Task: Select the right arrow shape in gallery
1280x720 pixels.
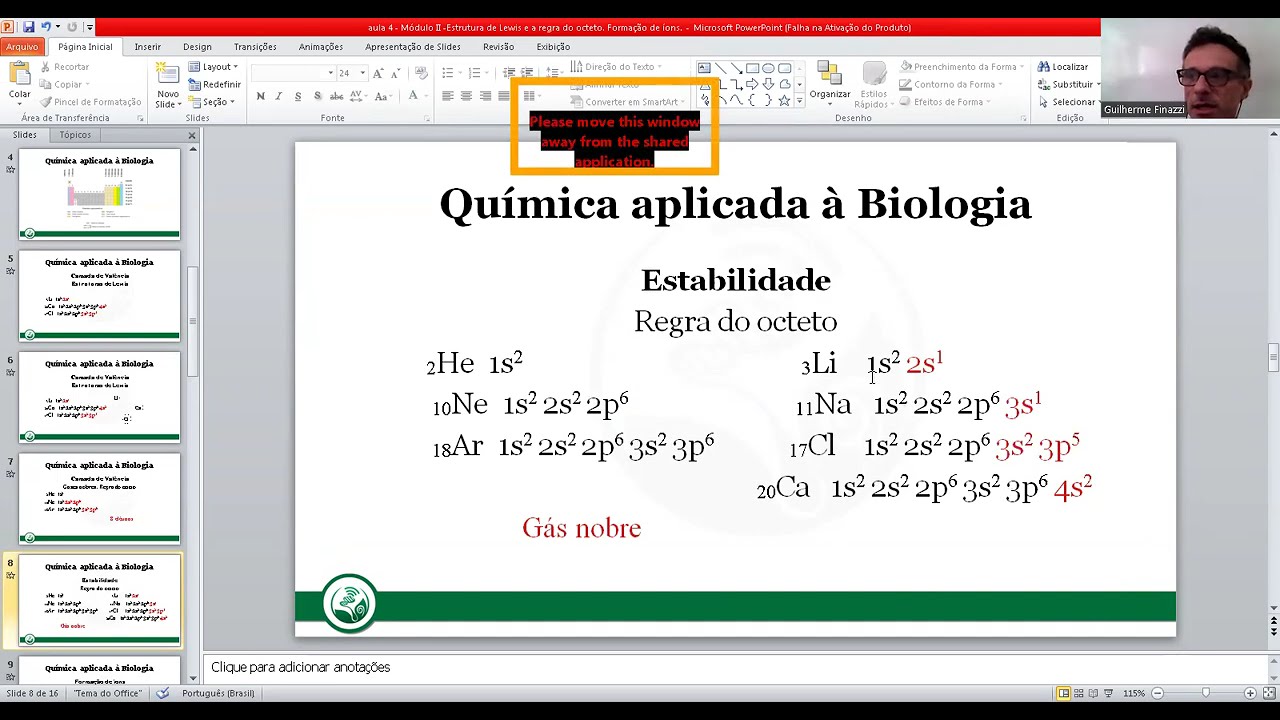Action: [752, 85]
